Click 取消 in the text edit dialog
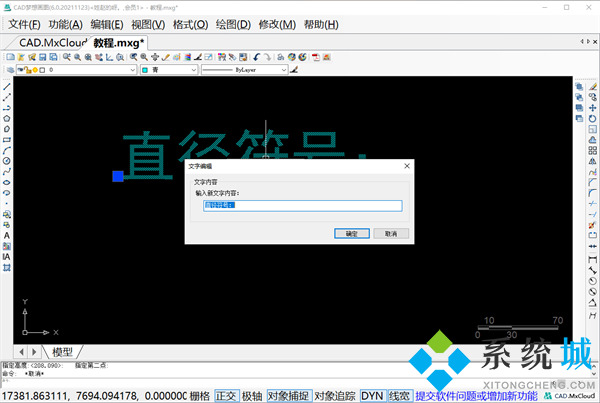The image size is (600, 403). [391, 233]
